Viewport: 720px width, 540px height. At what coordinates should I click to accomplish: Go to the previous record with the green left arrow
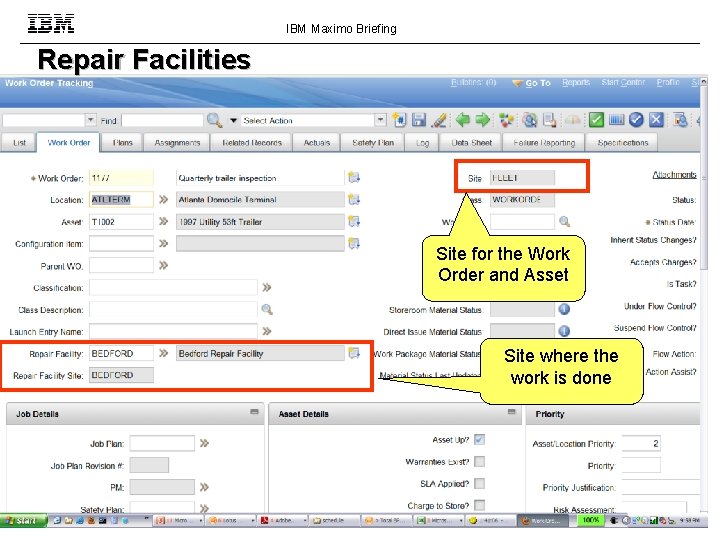(x=462, y=120)
